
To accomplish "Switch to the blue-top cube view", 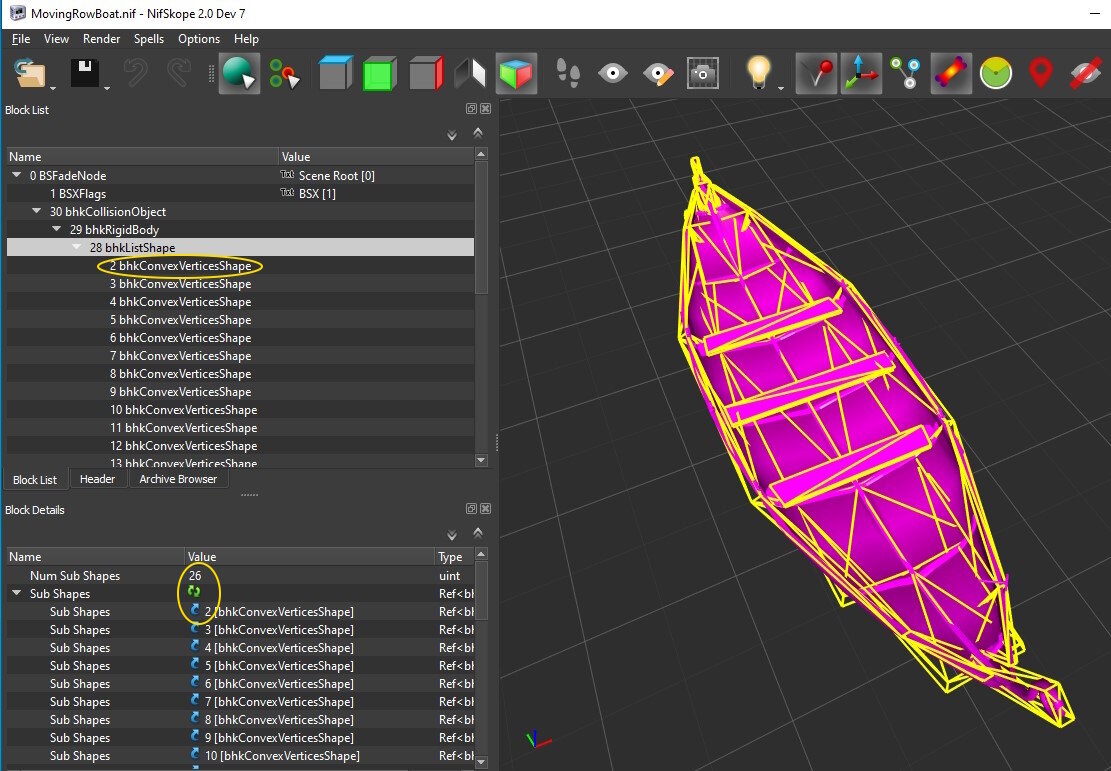I will pos(335,74).
